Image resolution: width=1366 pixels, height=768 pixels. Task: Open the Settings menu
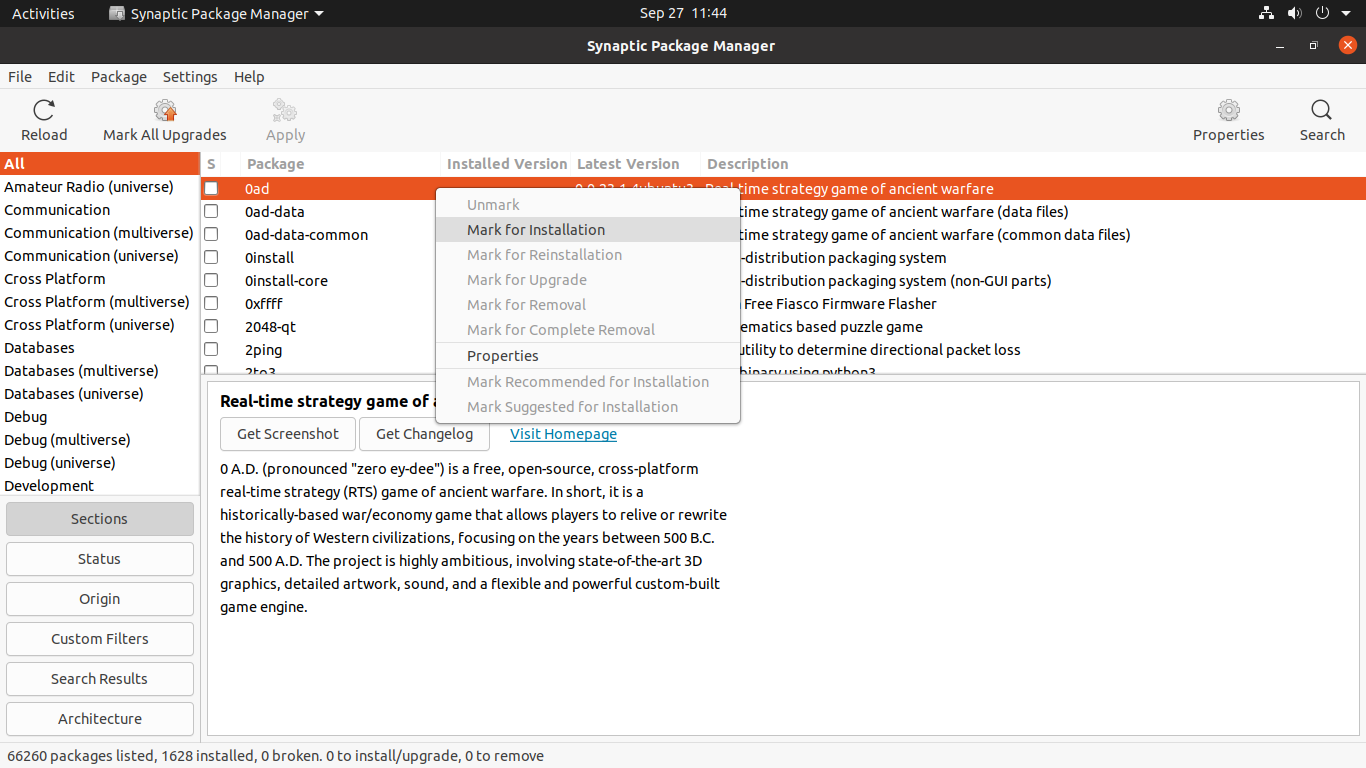[x=190, y=77]
